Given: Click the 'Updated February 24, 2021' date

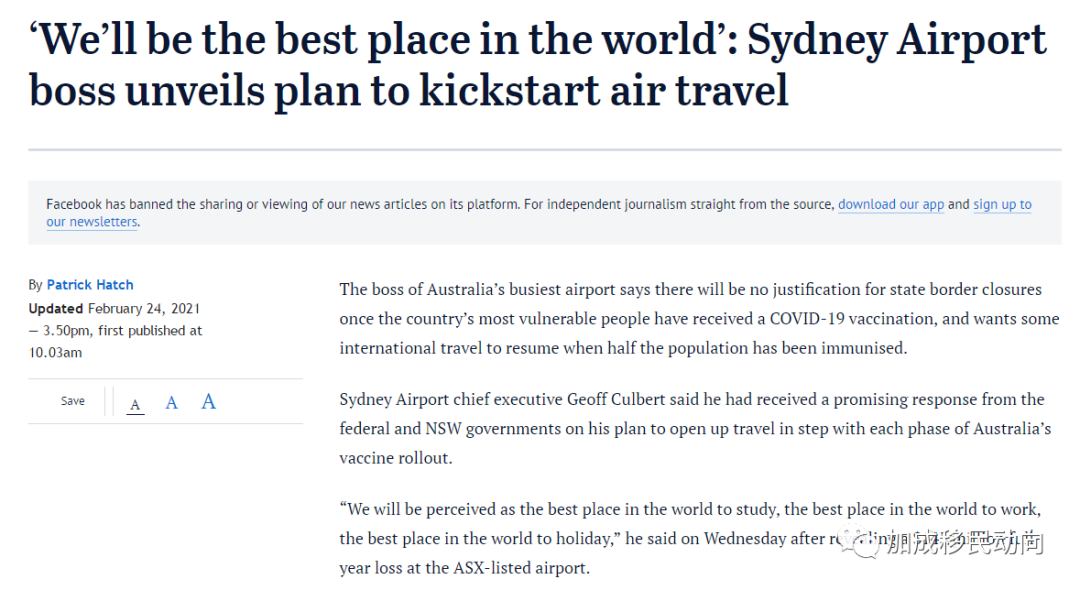Looking at the screenshot, I should click(114, 308).
